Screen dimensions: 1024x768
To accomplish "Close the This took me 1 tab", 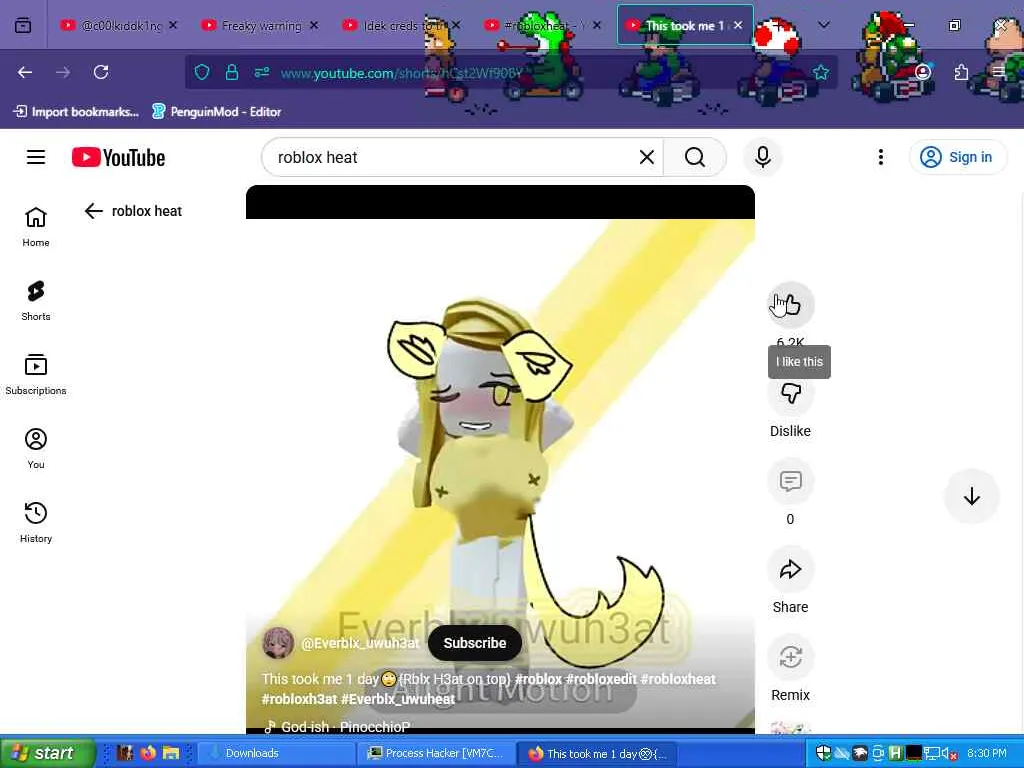I will click(x=738, y=25).
